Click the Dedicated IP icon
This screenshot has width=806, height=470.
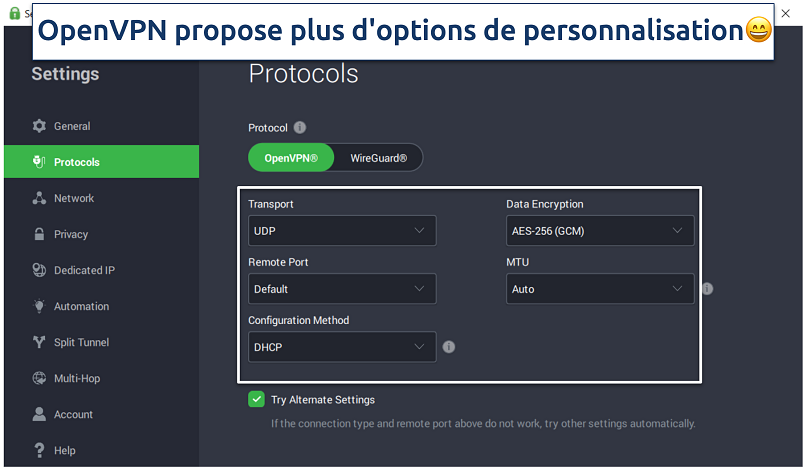point(39,270)
